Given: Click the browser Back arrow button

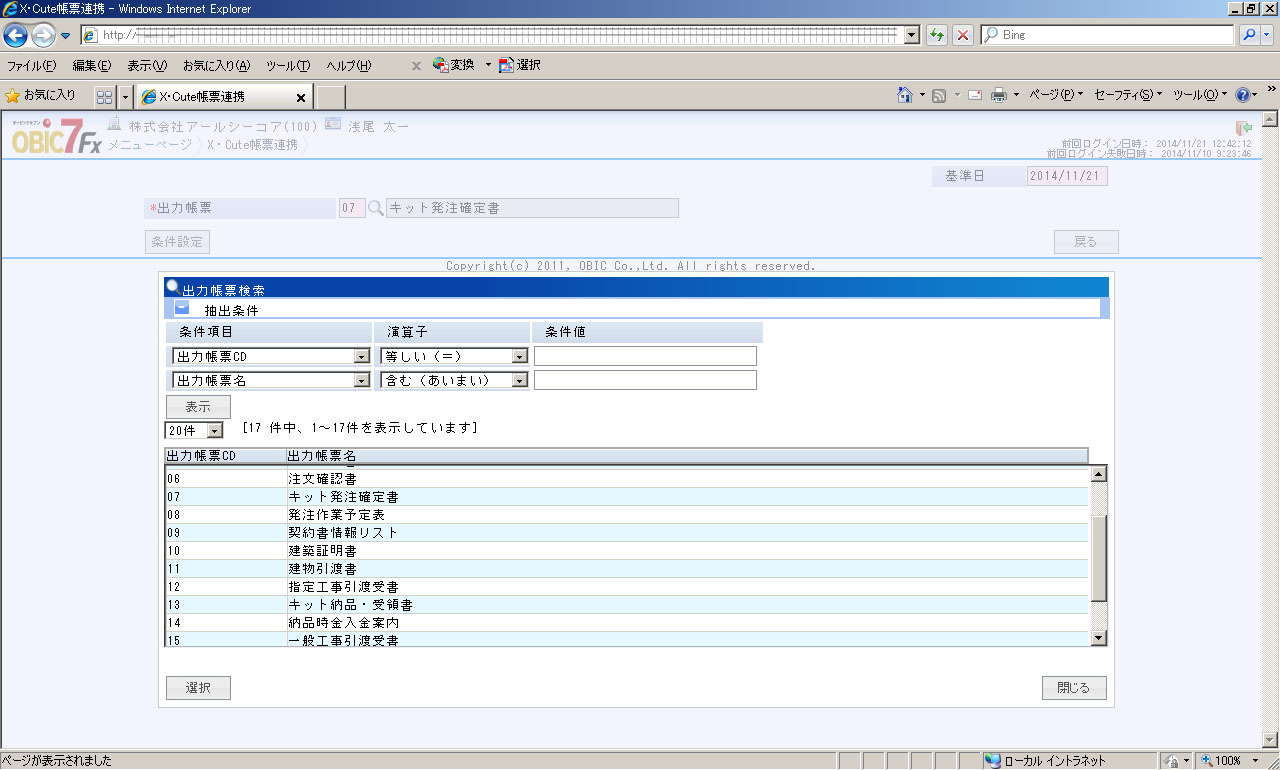Looking at the screenshot, I should click(x=16, y=35).
